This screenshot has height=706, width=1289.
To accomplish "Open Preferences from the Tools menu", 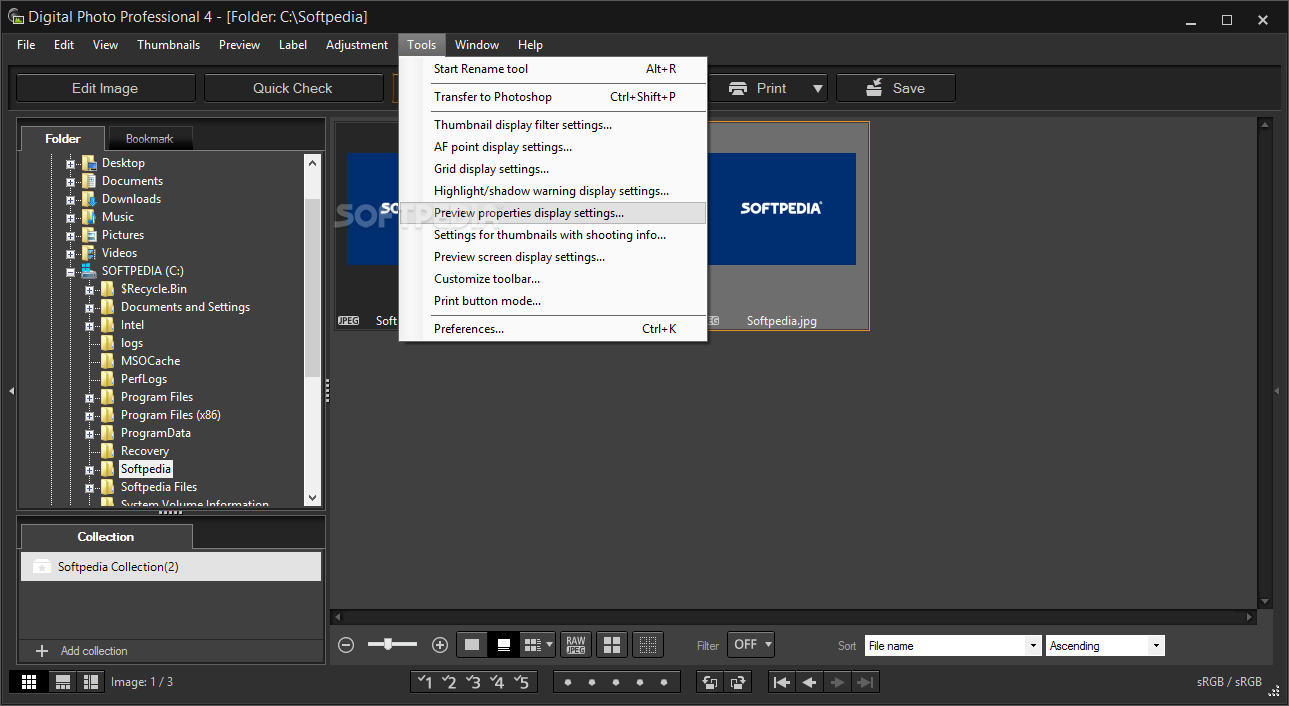I will [x=553, y=329].
